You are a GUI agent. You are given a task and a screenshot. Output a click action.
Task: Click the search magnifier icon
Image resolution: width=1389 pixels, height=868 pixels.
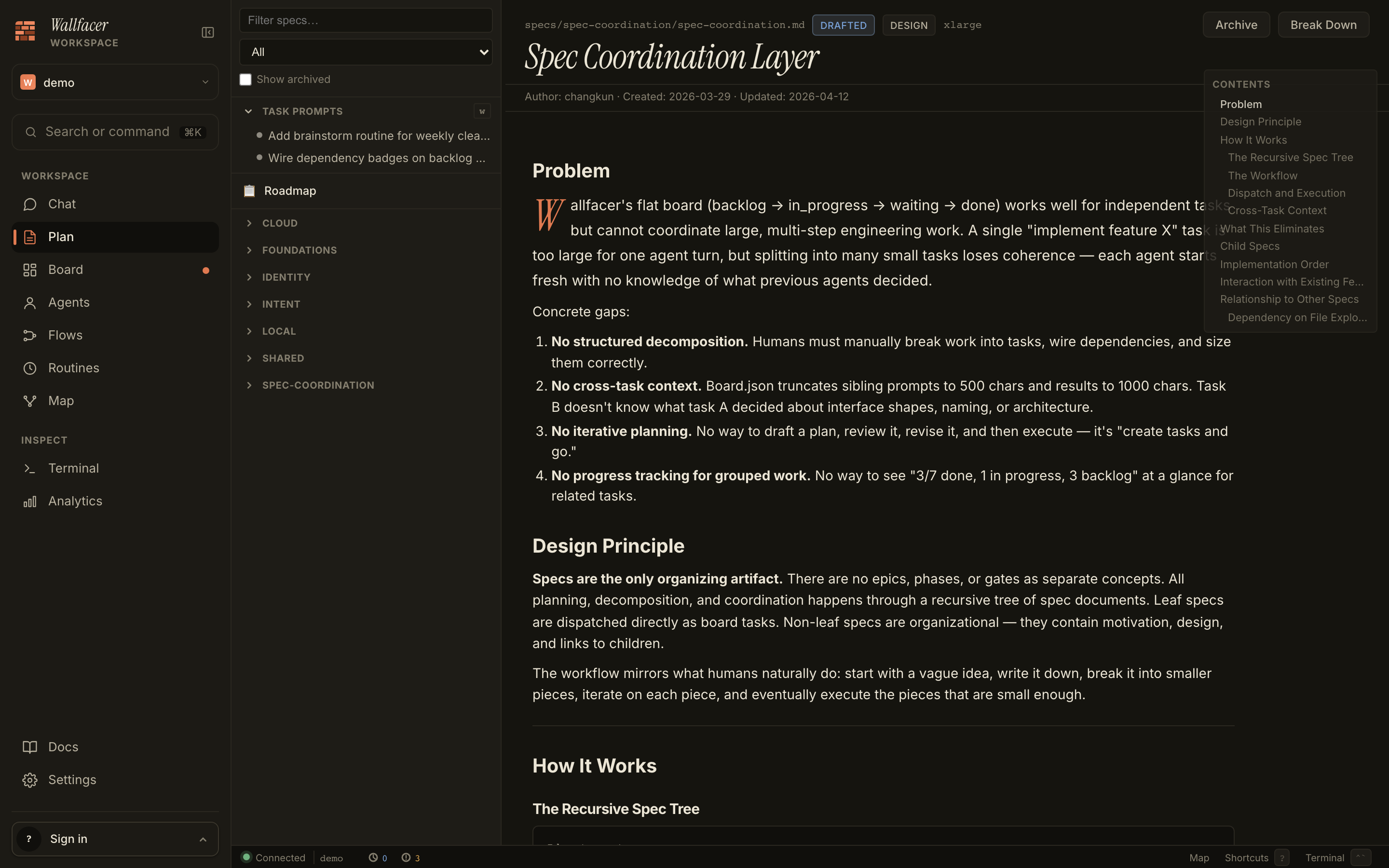point(31,132)
